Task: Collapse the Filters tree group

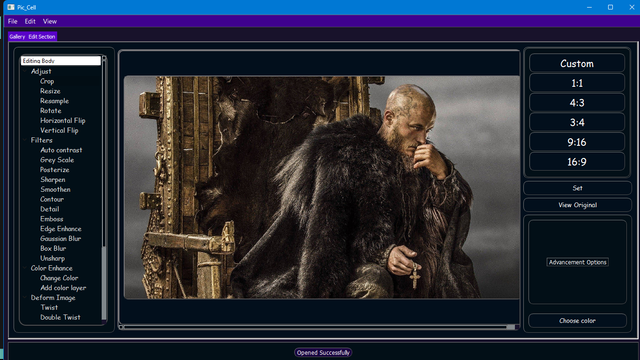Action: (x=25, y=140)
